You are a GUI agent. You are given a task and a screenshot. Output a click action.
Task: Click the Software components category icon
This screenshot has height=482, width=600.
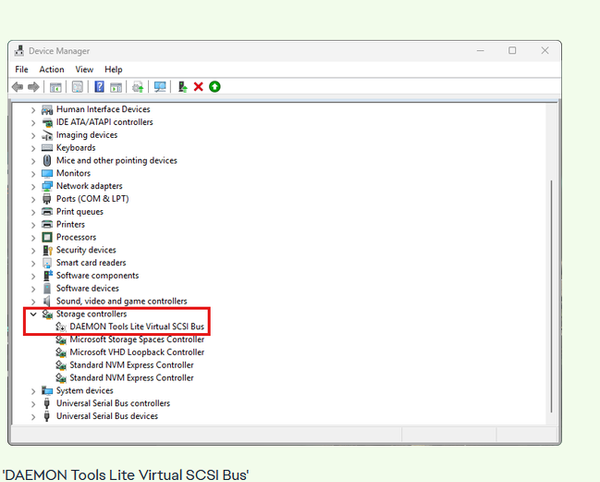(48, 275)
